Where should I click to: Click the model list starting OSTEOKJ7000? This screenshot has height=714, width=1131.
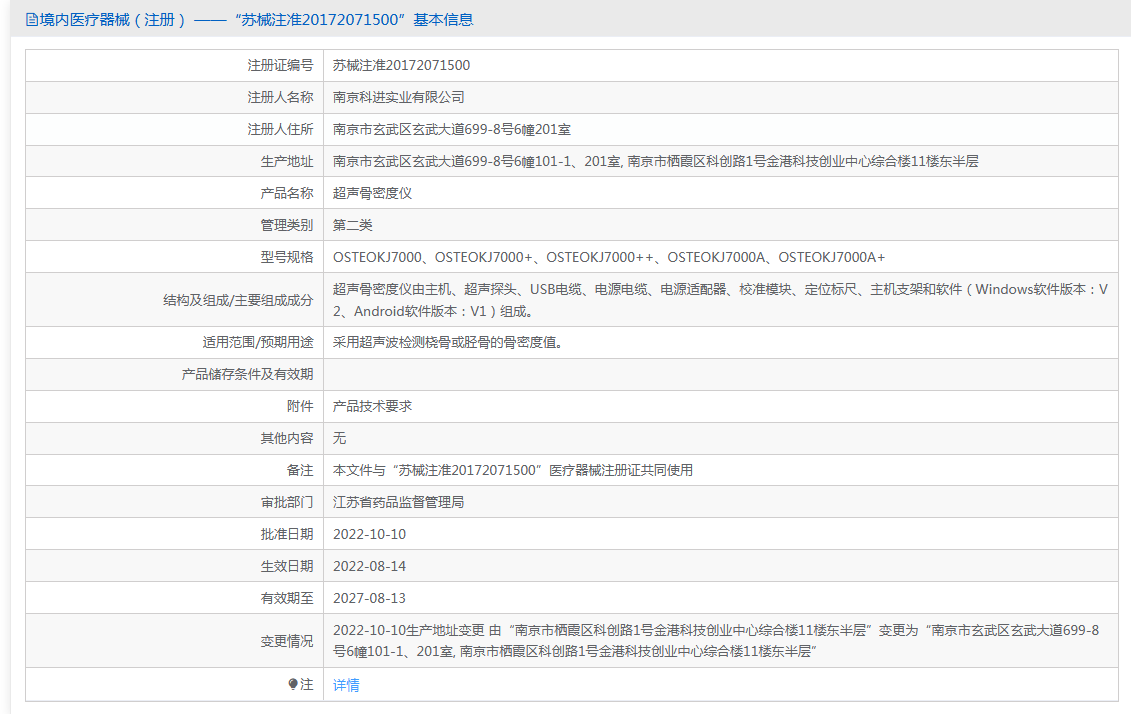coord(609,257)
